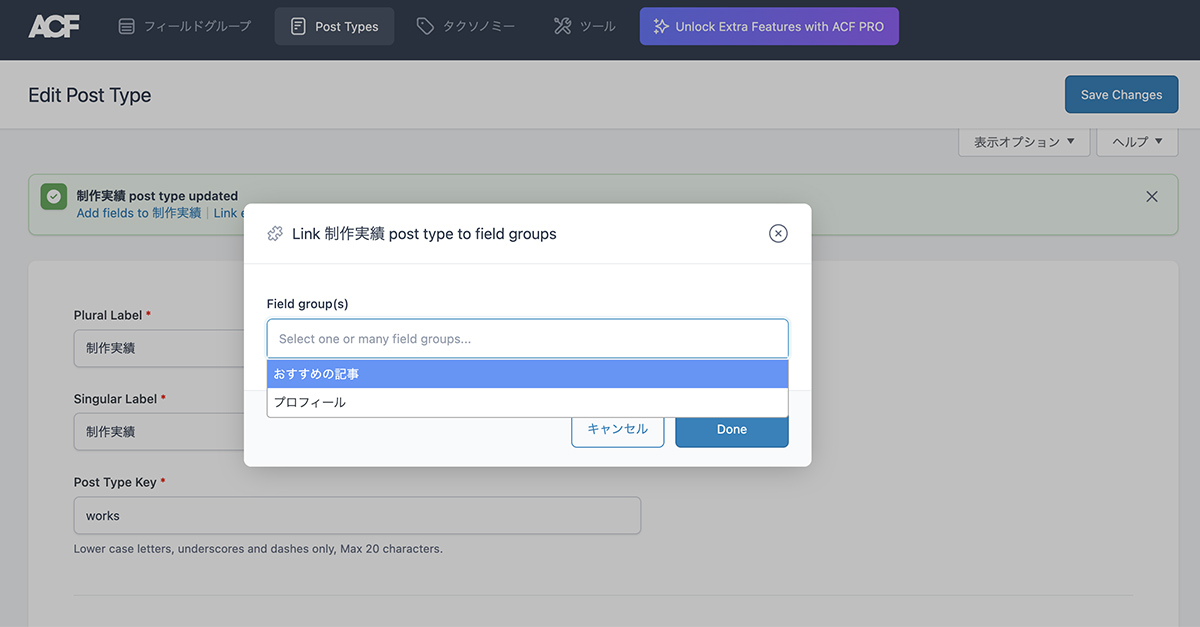Viewport: 1200px width, 627px height.
Task: Click the キャンセル button
Action: (x=618, y=429)
